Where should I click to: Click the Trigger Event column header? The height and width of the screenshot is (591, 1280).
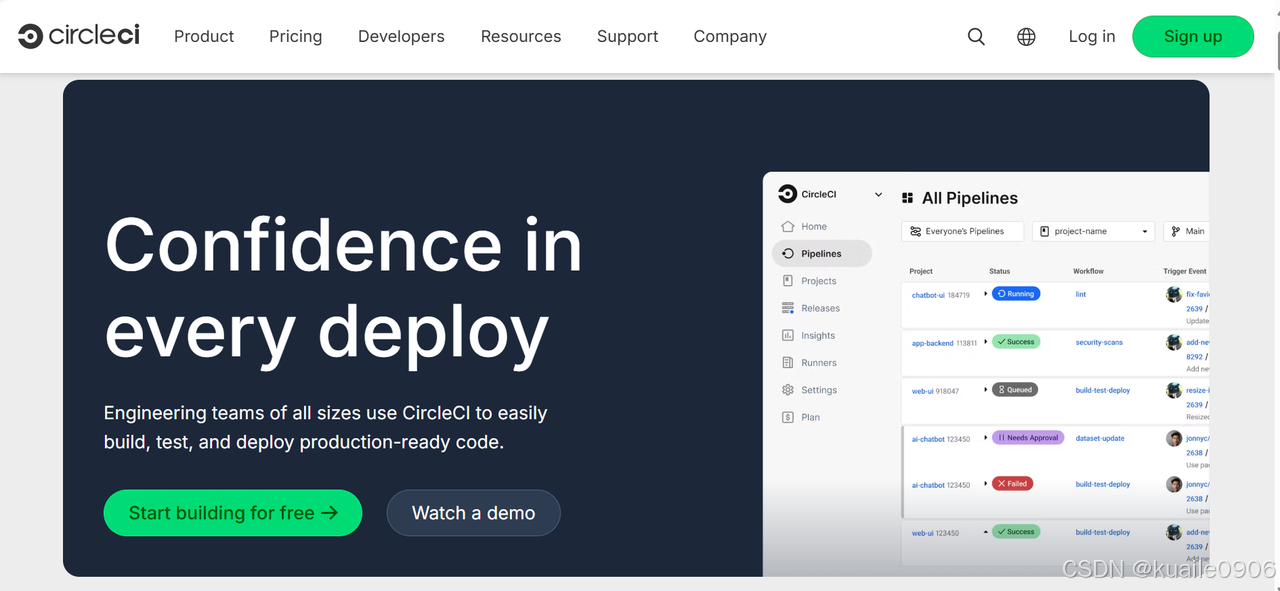(1185, 271)
